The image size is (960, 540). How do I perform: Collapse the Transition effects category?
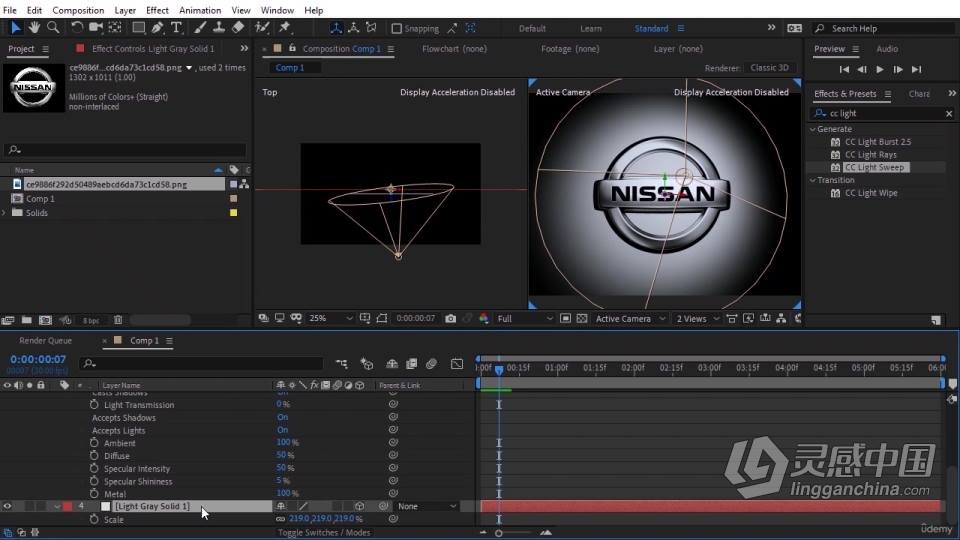click(813, 180)
